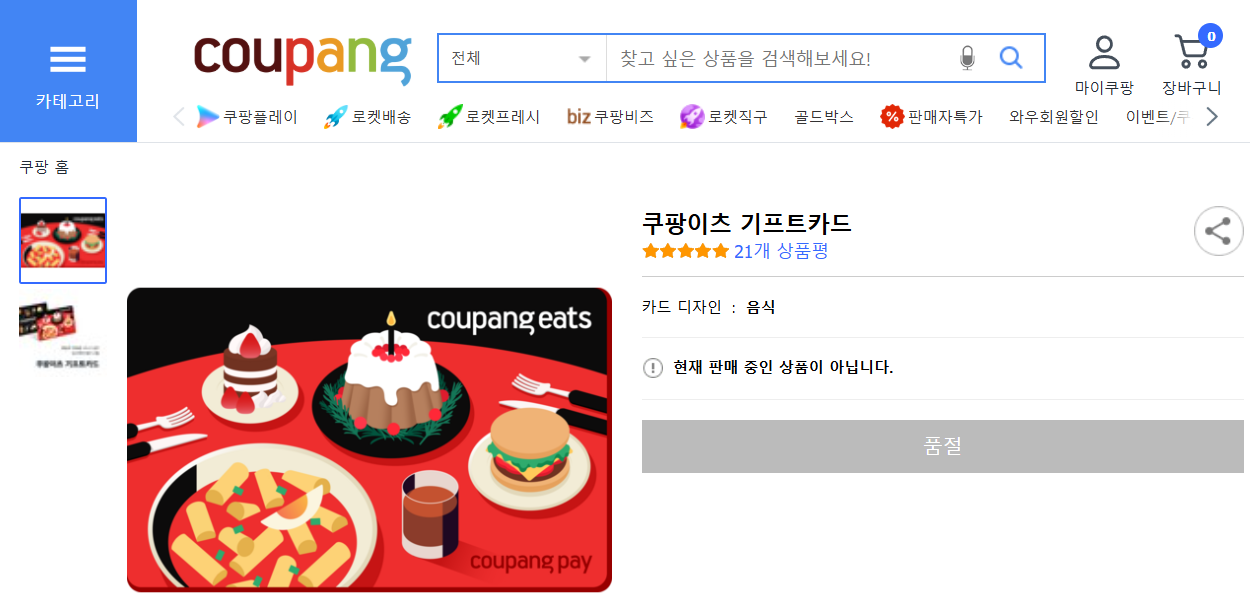This screenshot has height=609, width=1250.
Task: Open the 카테고리 hamburger menu
Action: [68, 71]
